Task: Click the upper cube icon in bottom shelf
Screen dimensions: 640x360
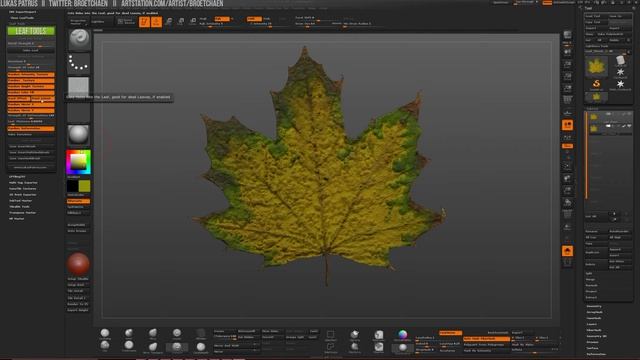Action: [379, 335]
